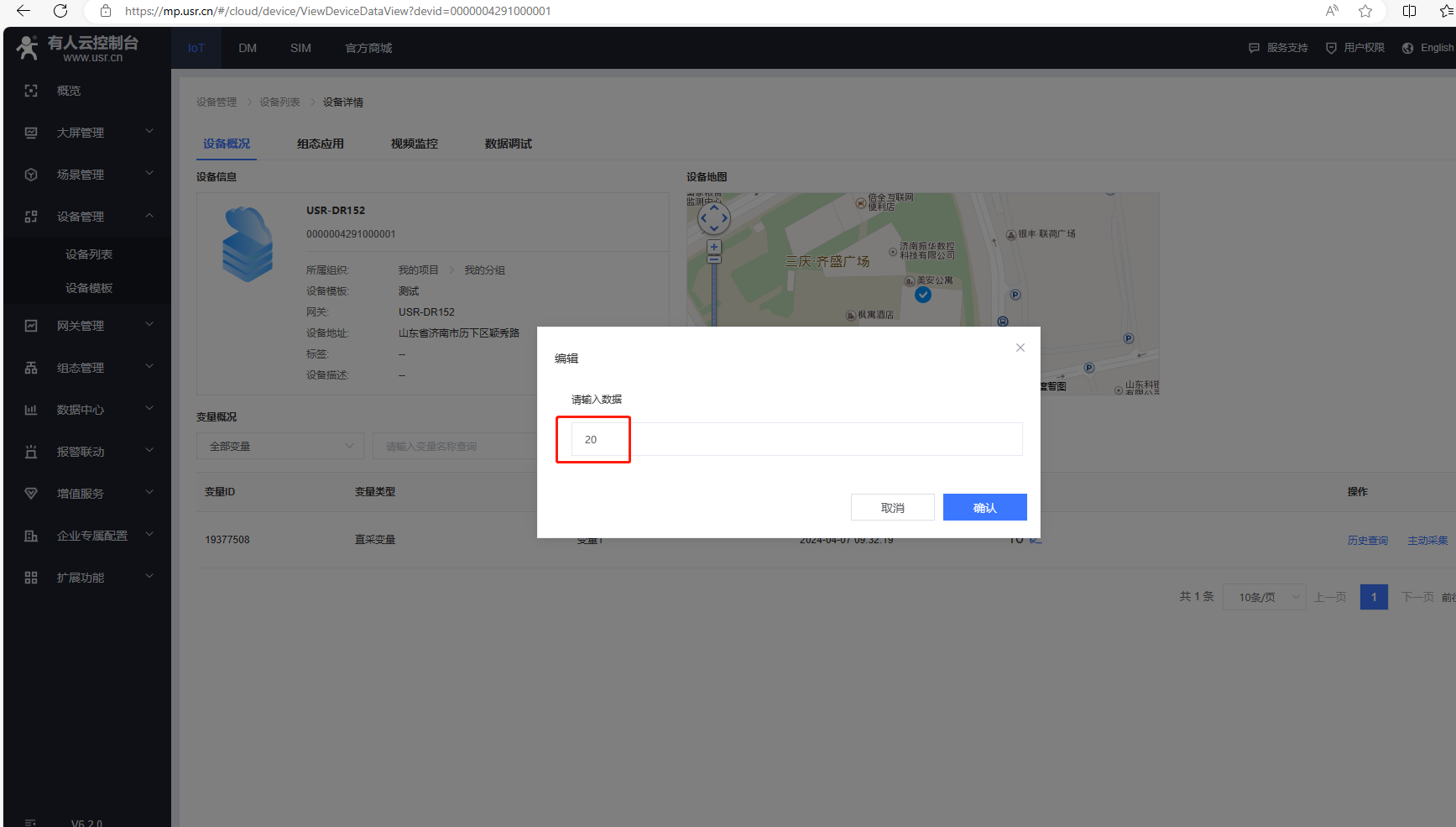
Task: Click the blue location marker on map
Action: [923, 295]
